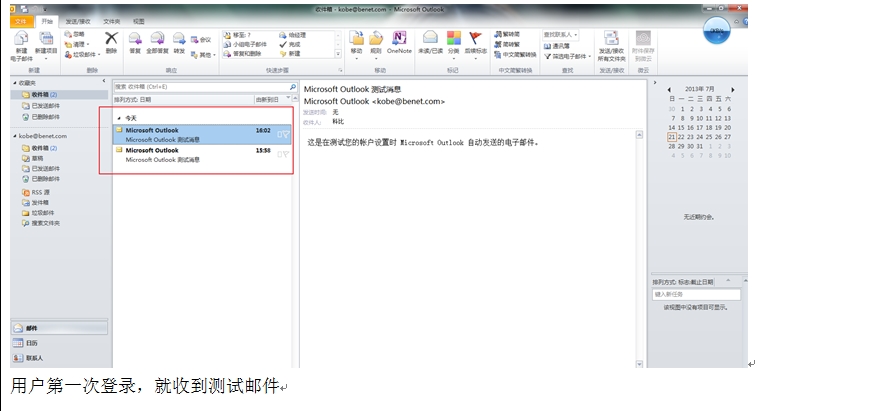Image resolution: width=884 pixels, height=411 pixels.
Task: Click Simplified to Traditional (简转繁) conversion
Action: pyautogui.click(x=507, y=44)
